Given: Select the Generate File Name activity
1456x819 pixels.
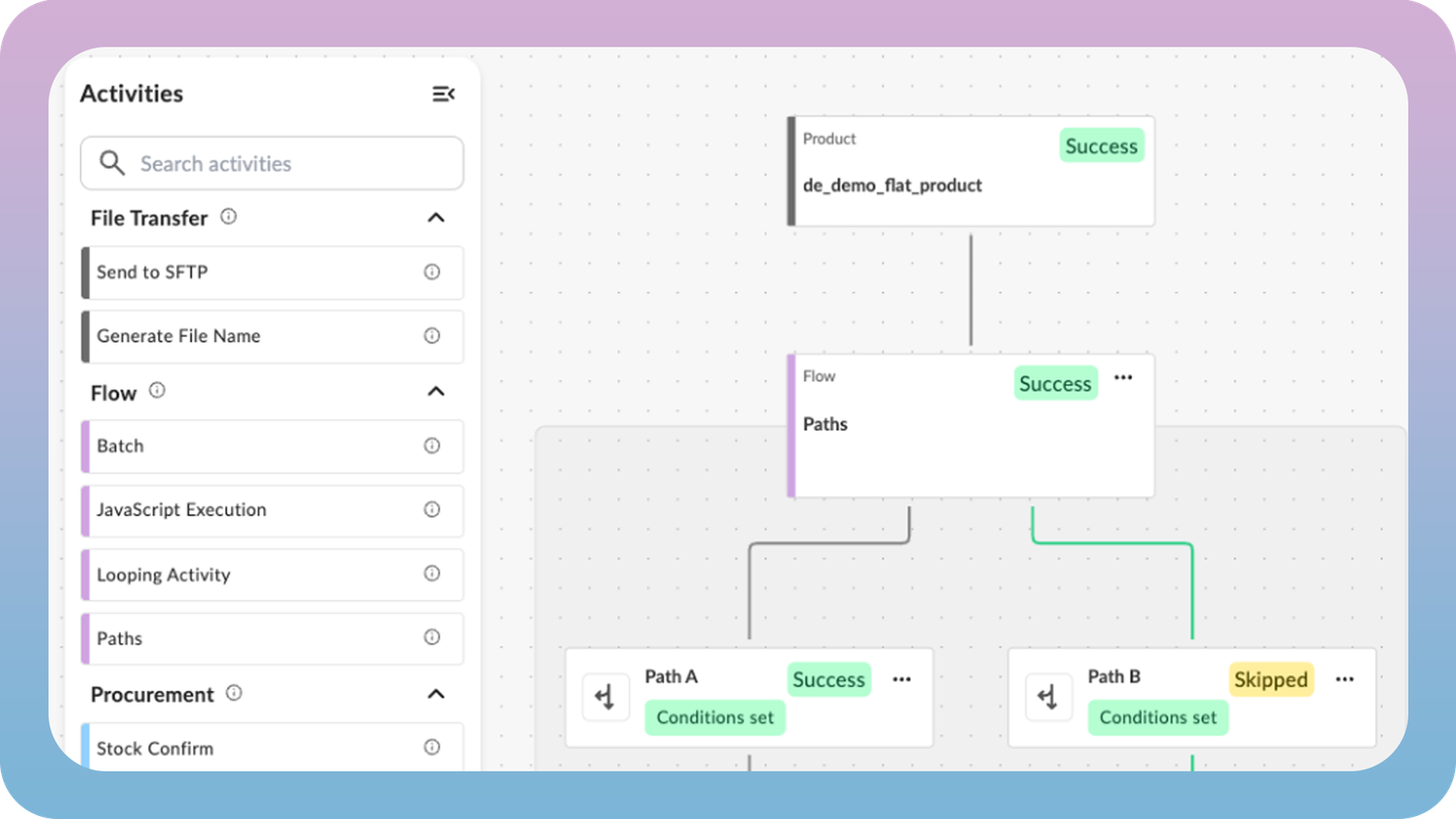Looking at the screenshot, I should [272, 337].
